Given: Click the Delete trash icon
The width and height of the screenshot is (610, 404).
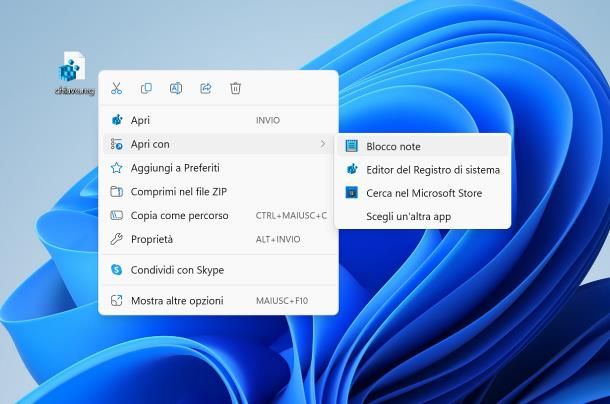Looking at the screenshot, I should [235, 88].
